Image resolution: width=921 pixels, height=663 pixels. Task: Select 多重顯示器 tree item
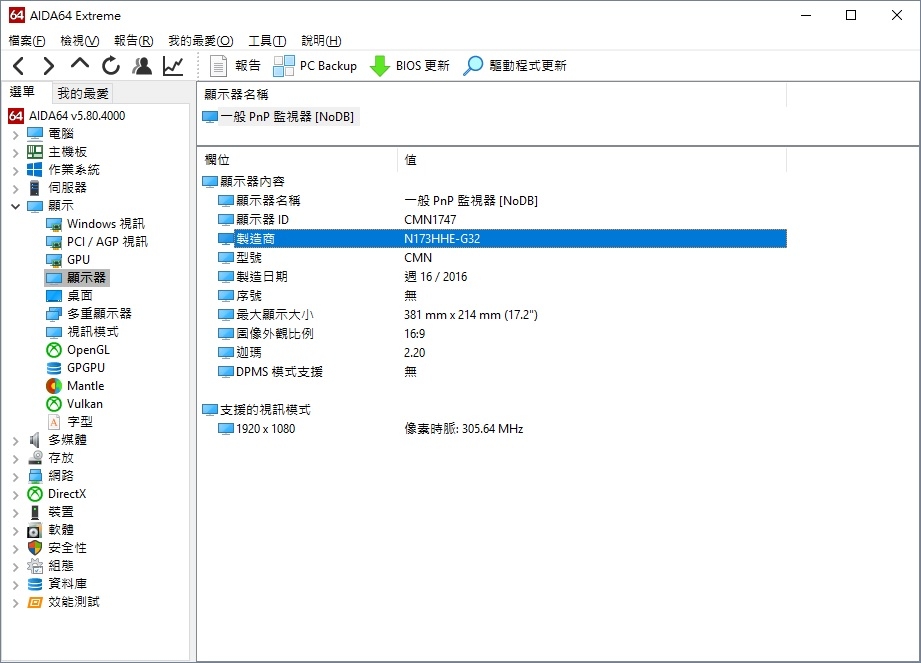[x=89, y=314]
